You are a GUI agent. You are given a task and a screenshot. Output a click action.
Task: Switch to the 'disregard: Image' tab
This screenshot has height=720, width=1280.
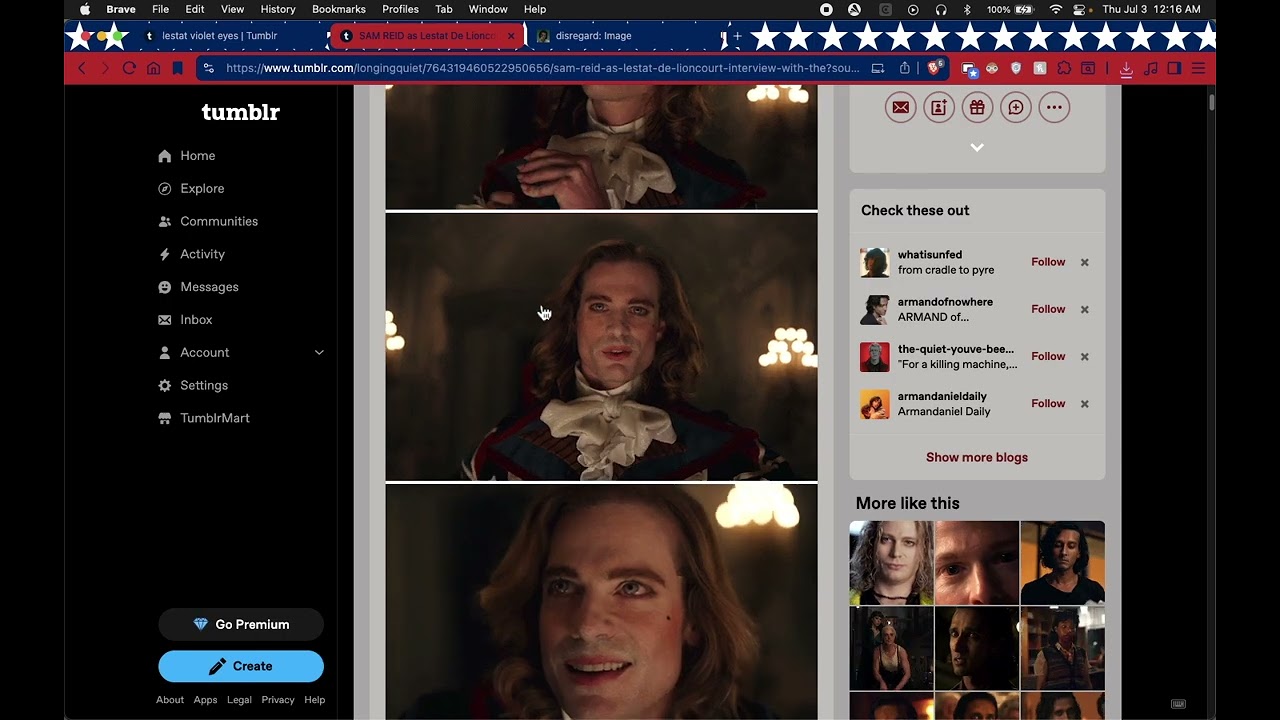pyautogui.click(x=625, y=36)
